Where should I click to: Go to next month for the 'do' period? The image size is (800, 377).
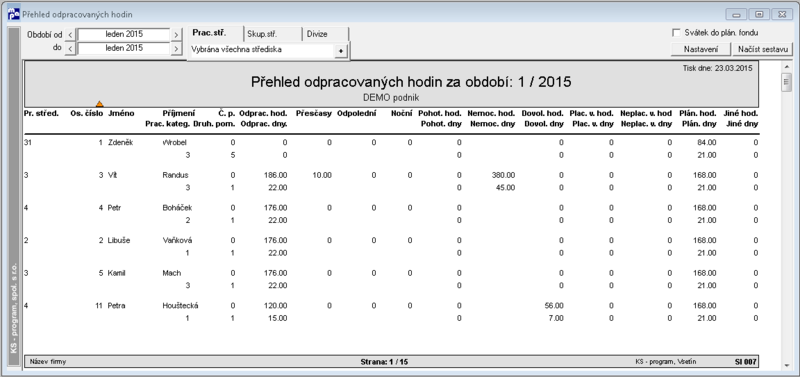tap(176, 48)
